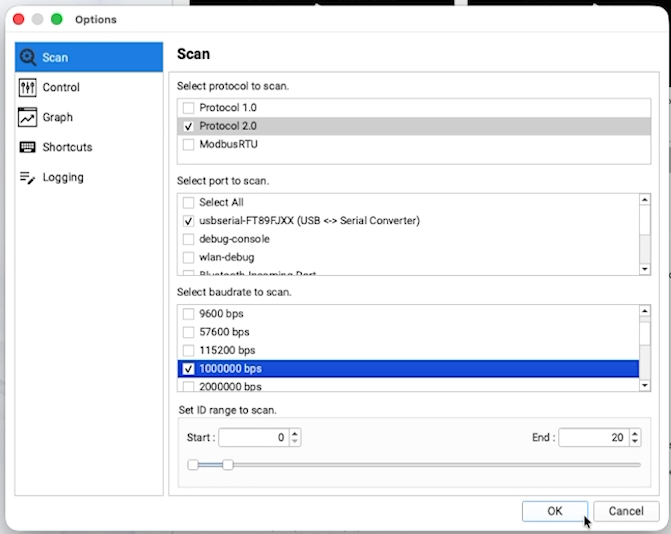This screenshot has height=534, width=671.
Task: Click the ID range slider start handle
Action: pos(193,465)
